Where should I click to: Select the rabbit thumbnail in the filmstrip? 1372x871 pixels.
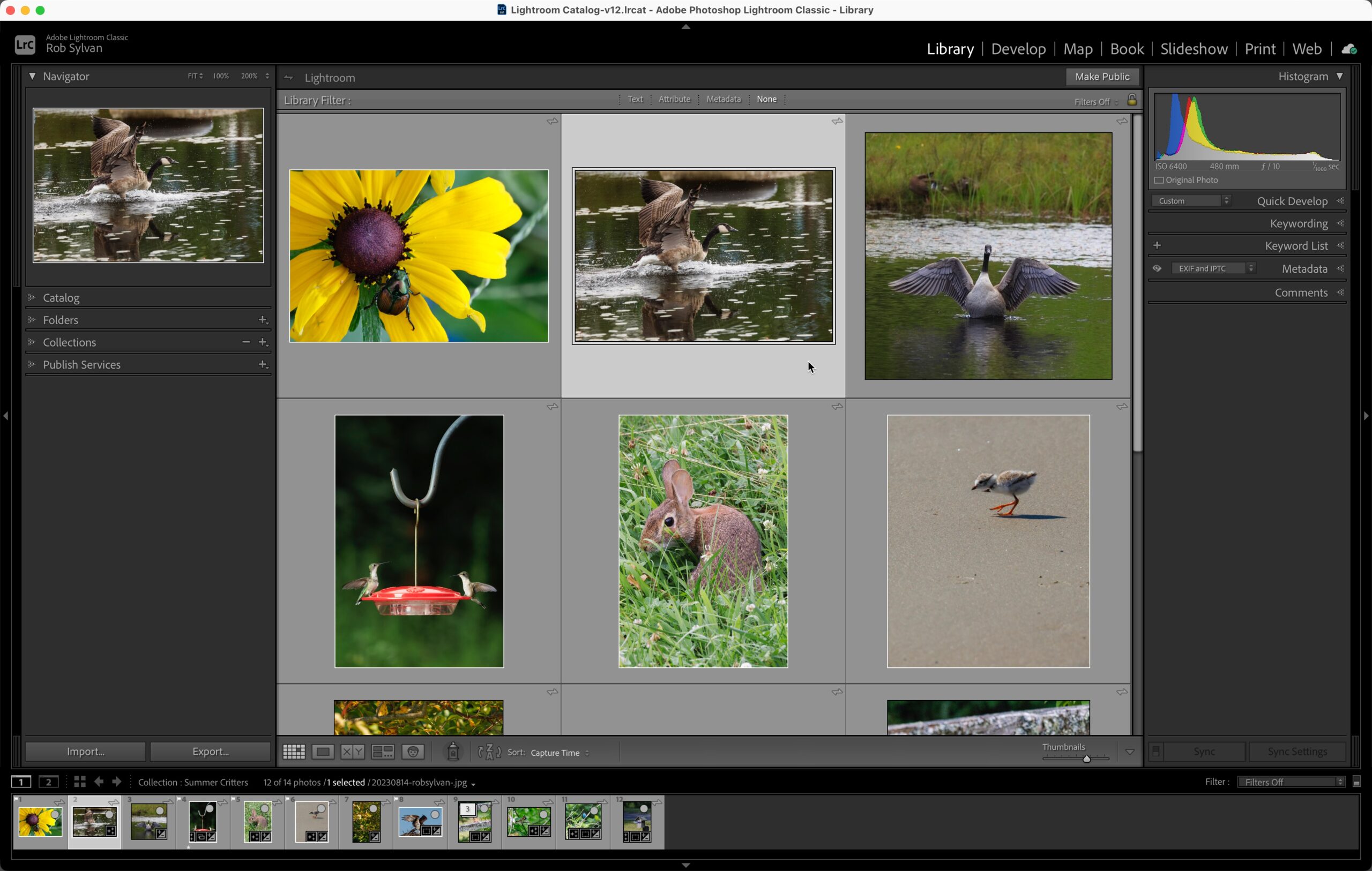(257, 821)
